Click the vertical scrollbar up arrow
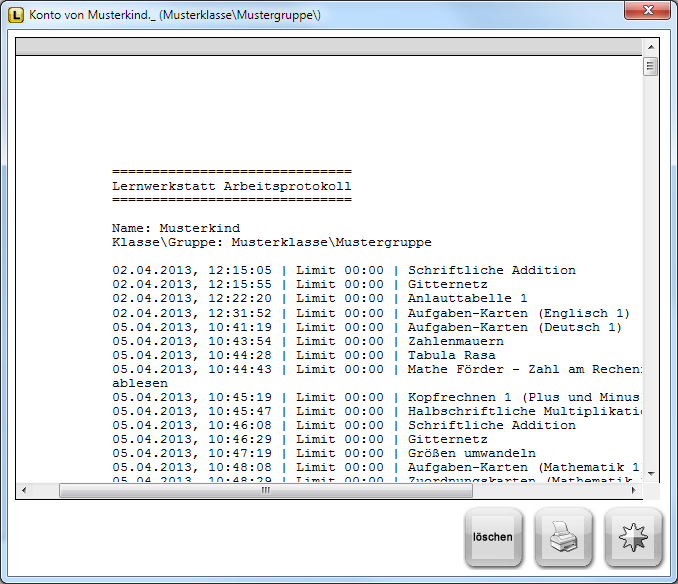The width and height of the screenshot is (678, 584). click(650, 46)
